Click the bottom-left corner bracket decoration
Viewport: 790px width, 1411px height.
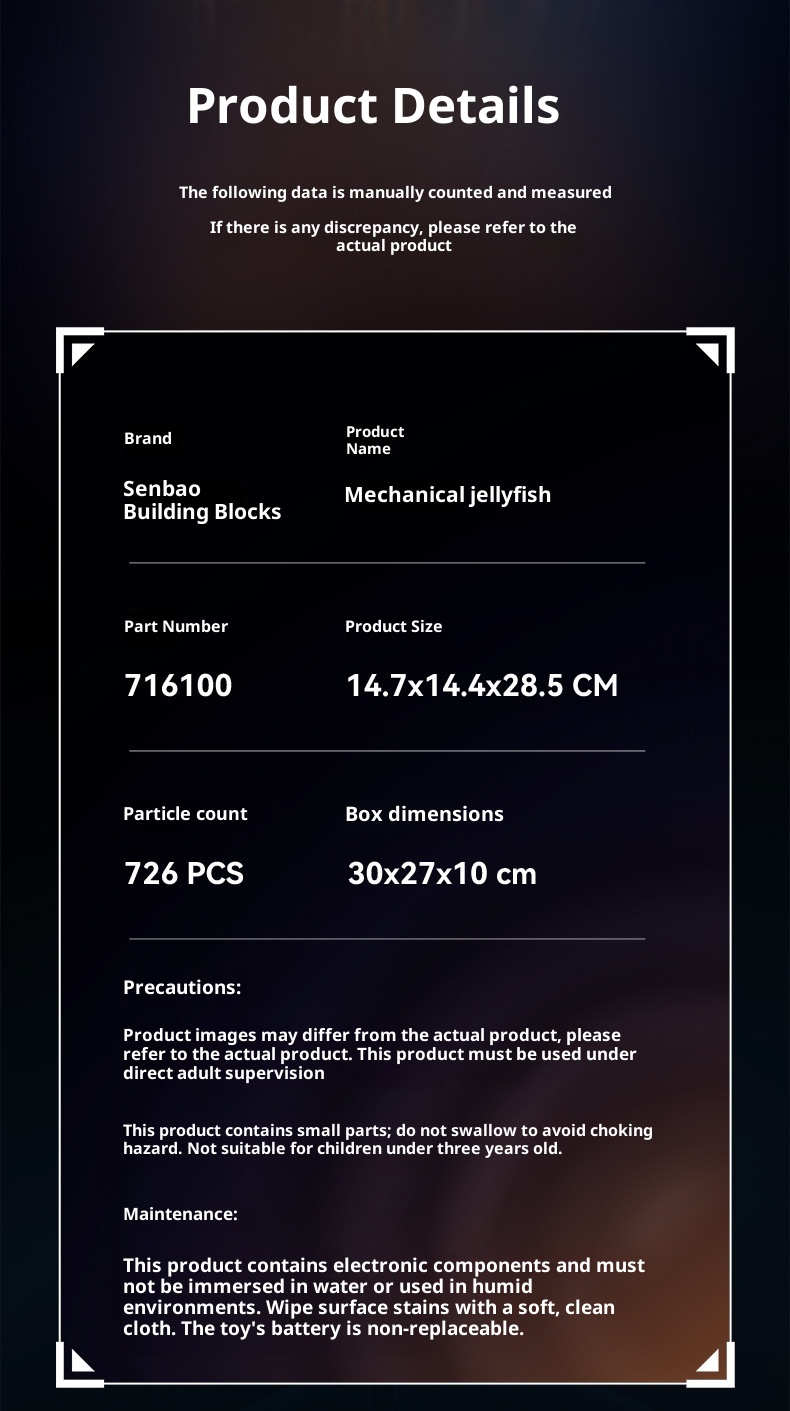80,1363
